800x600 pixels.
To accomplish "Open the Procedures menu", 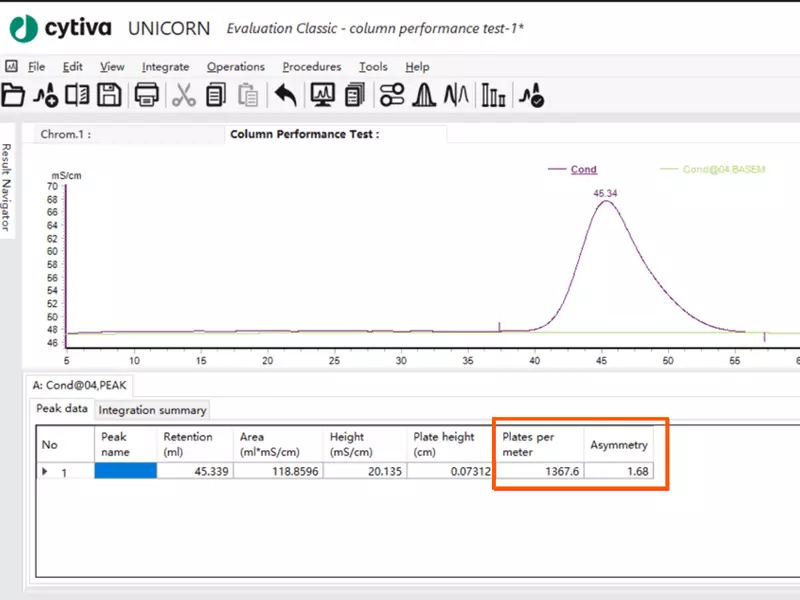I will [311, 67].
